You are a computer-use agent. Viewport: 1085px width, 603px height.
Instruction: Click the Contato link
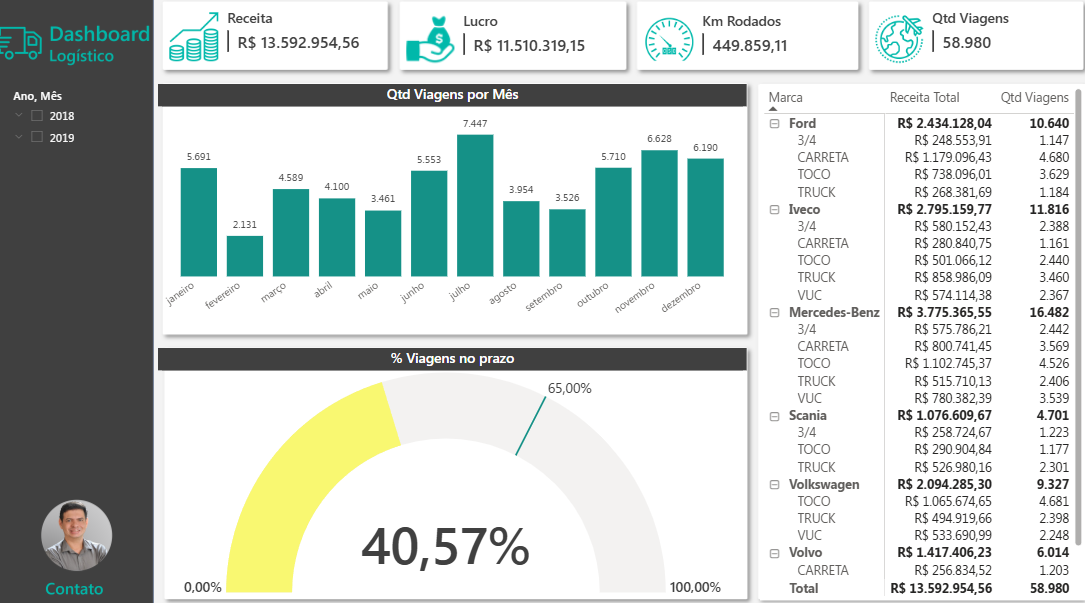coord(74,589)
